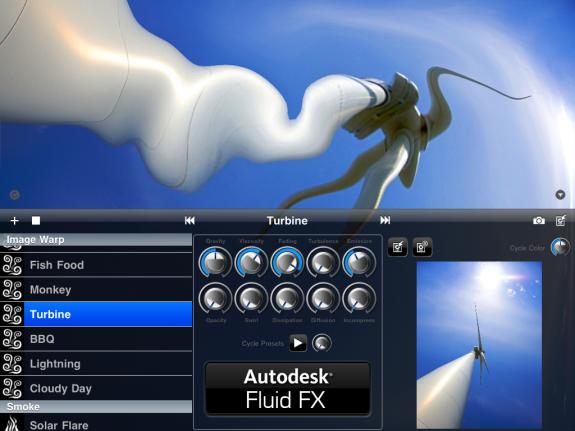Viewport: 575px width, 431px height.
Task: Select the BBQ preset
Action: click(x=96, y=339)
